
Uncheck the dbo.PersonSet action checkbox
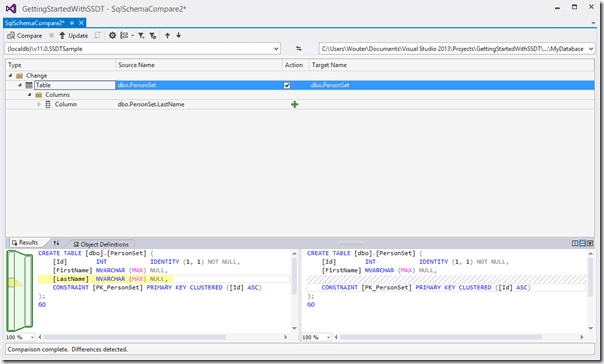click(x=287, y=86)
